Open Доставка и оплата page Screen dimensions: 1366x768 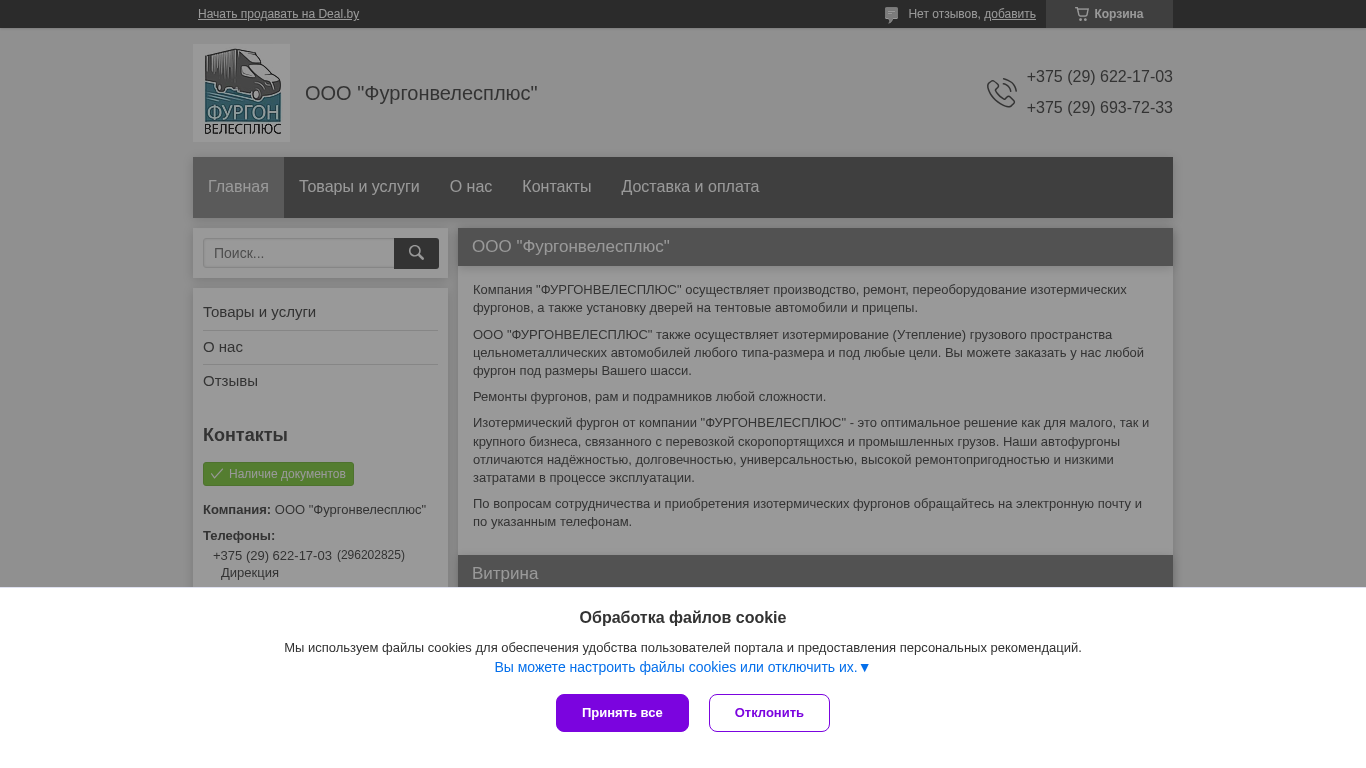pos(690,187)
